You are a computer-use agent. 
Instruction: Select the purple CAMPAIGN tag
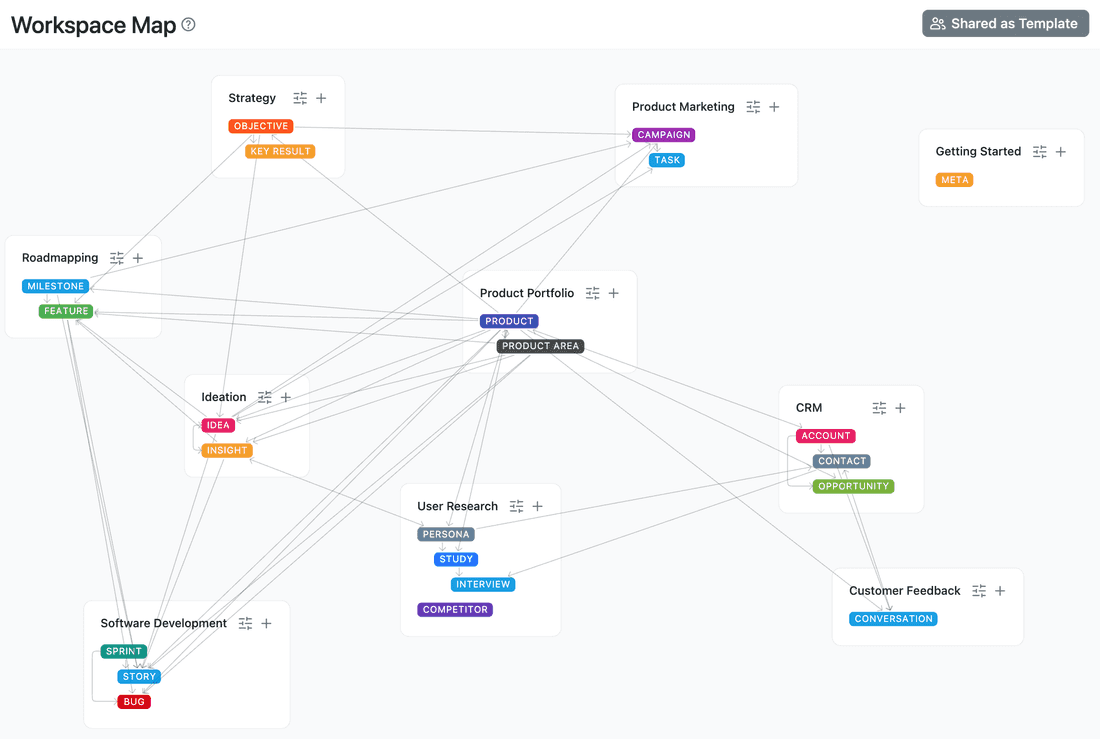663,135
